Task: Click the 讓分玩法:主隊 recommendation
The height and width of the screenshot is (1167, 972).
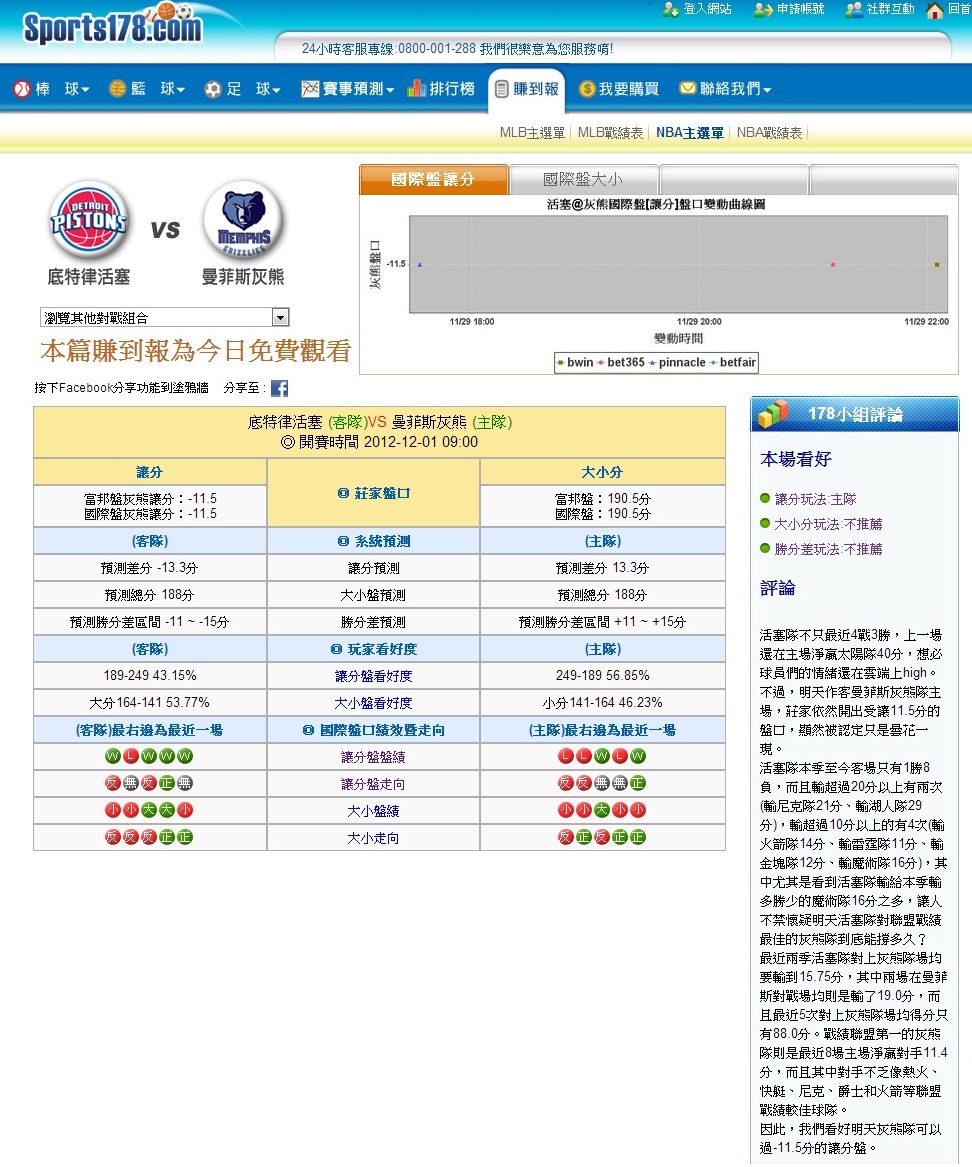Action: click(x=816, y=499)
